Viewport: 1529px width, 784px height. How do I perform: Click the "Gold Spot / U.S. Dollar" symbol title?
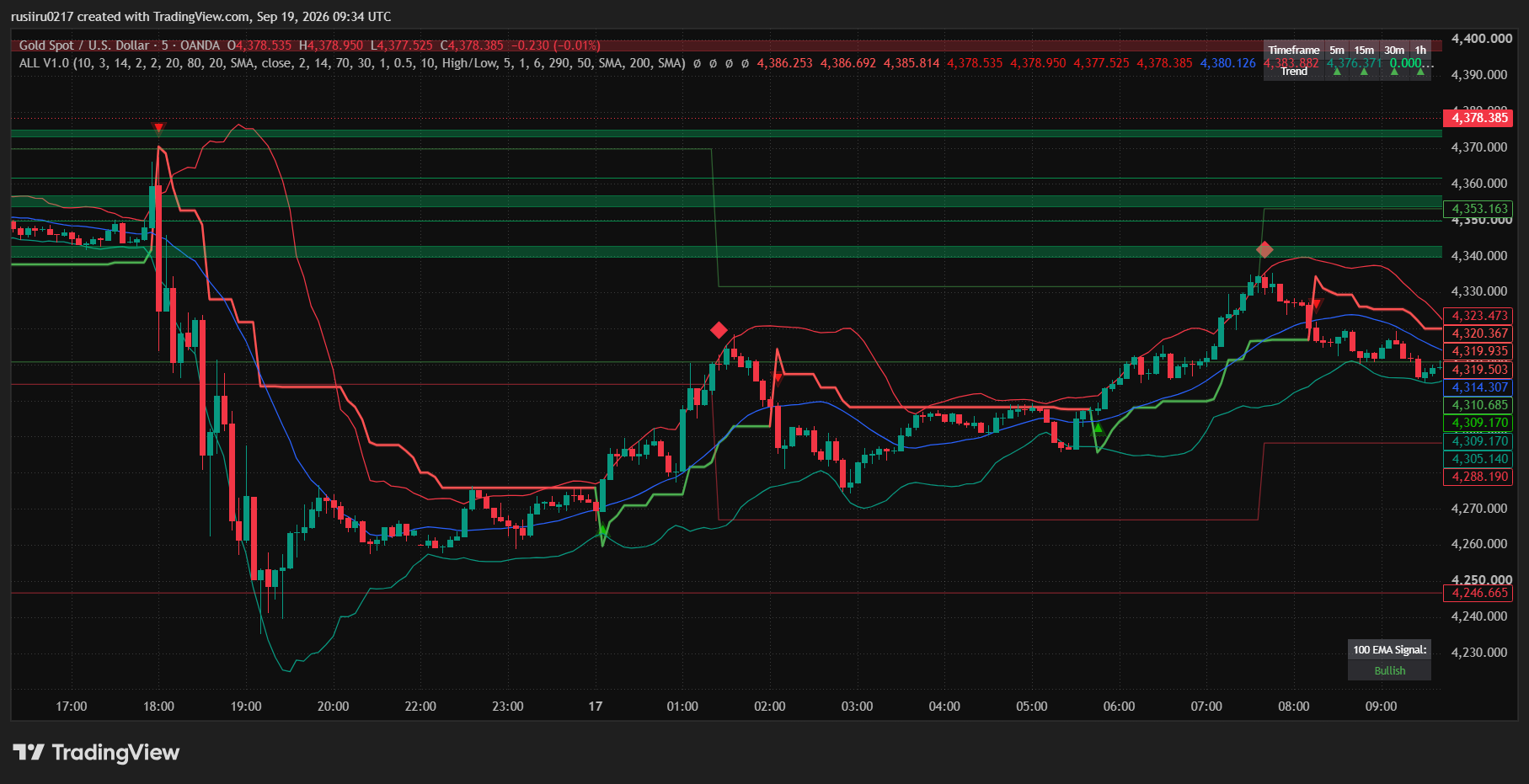click(84, 45)
